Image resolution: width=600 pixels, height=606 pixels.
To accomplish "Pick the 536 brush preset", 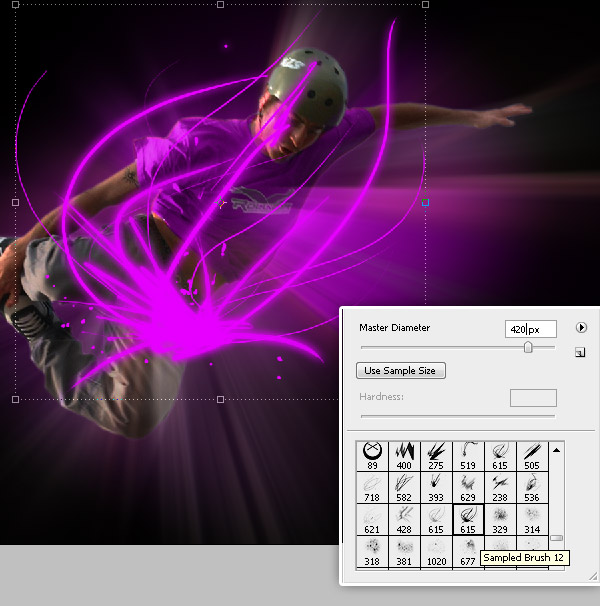I will point(532,488).
